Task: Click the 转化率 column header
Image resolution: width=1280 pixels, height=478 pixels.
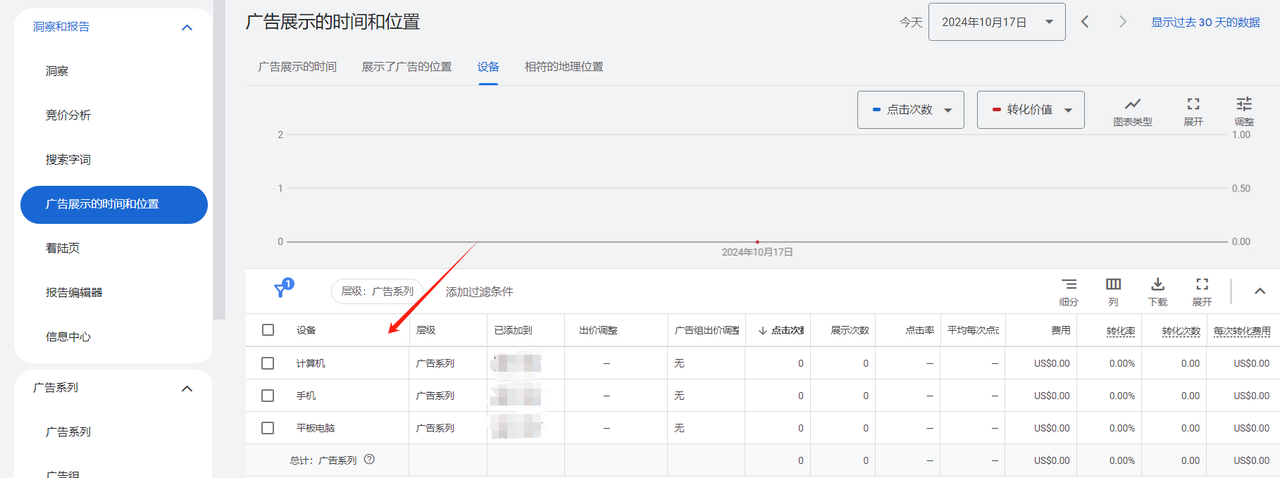Action: coord(1120,330)
